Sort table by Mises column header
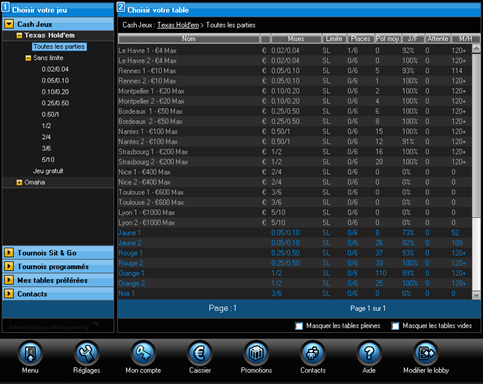The width and height of the screenshot is (483, 384). coord(296,39)
